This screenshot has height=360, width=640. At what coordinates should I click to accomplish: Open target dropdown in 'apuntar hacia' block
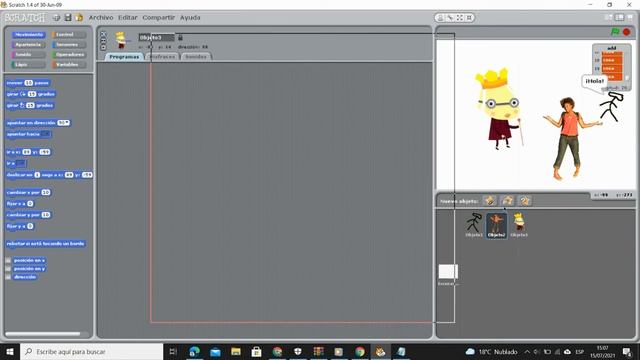pos(46,134)
